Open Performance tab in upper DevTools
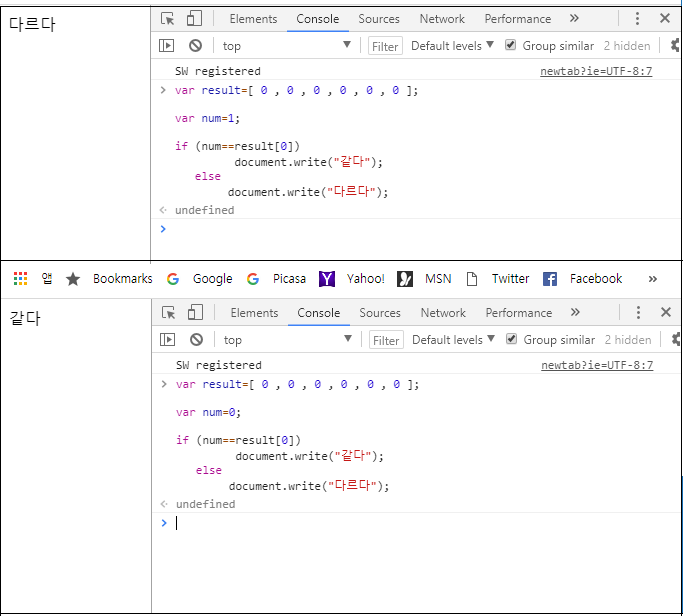 click(x=517, y=19)
